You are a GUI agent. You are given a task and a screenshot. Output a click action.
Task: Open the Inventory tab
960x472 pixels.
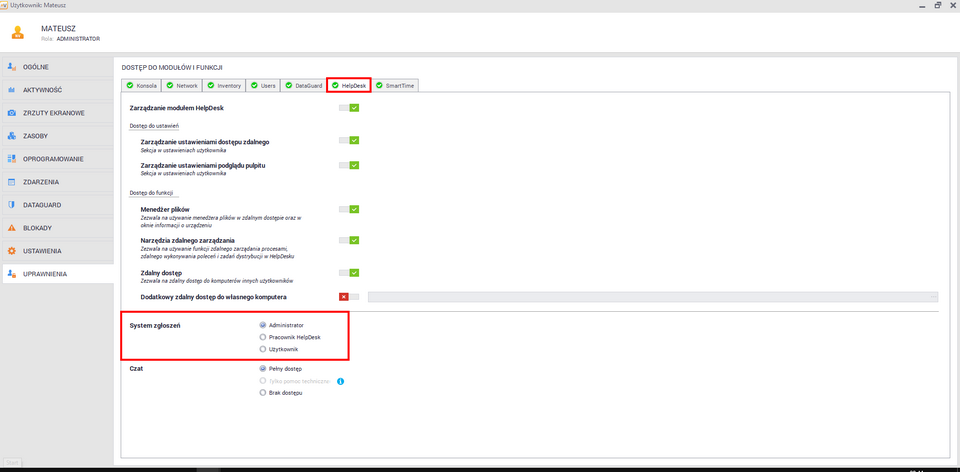[224, 86]
